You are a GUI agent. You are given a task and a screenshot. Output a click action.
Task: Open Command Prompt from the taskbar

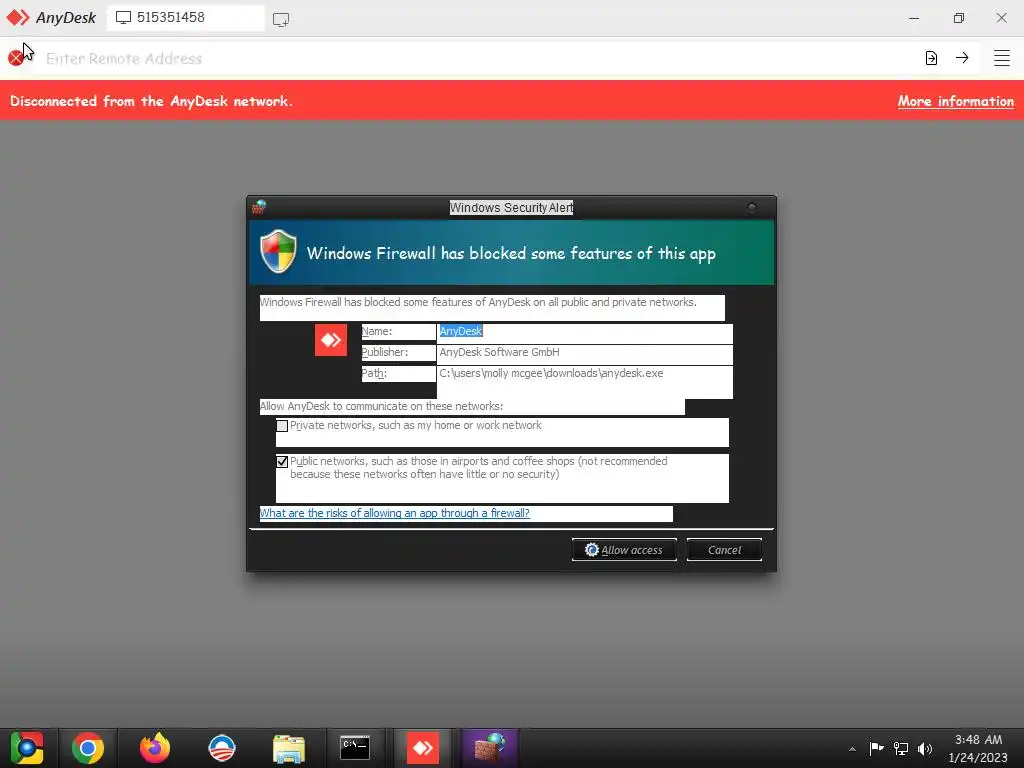coord(355,748)
